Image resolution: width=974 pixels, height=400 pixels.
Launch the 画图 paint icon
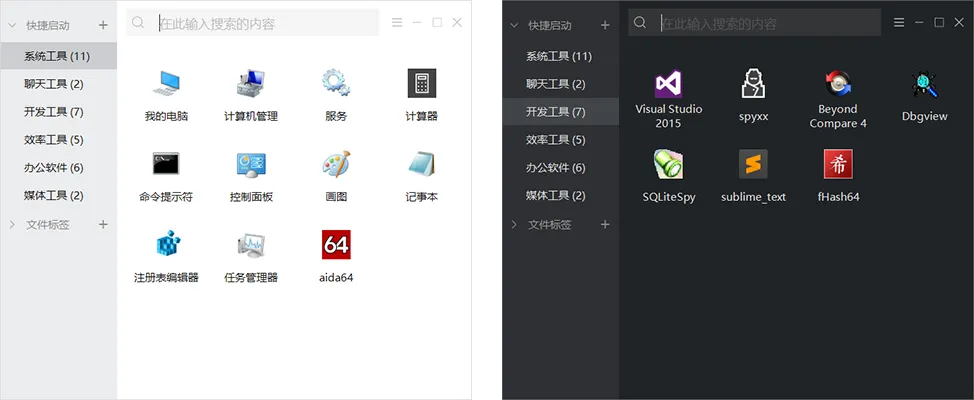[336, 164]
